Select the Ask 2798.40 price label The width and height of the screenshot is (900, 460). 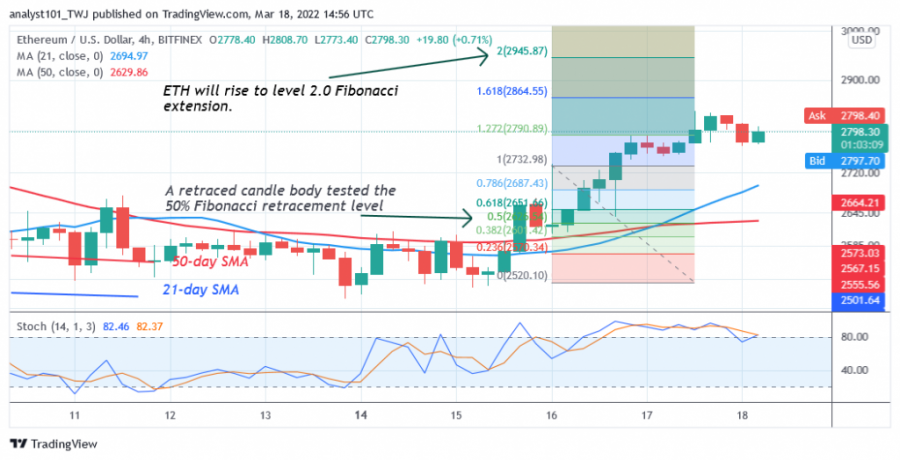point(844,116)
